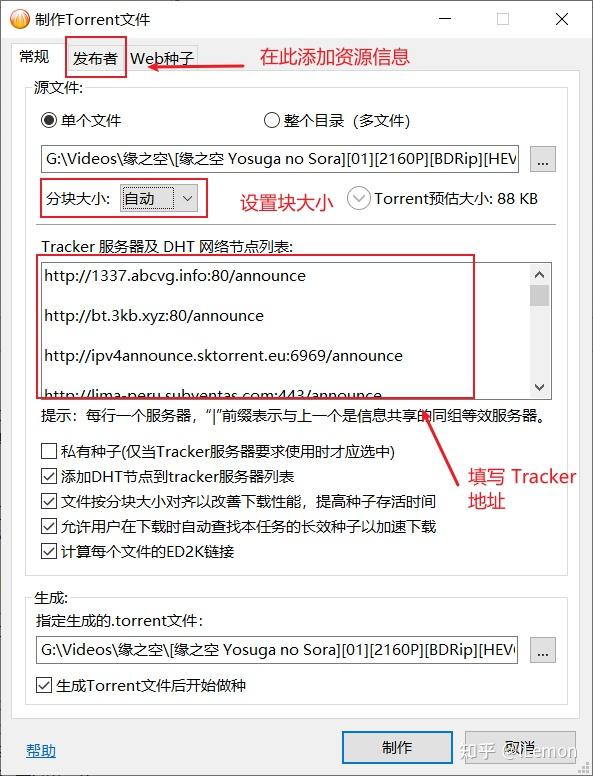Browse output .torrent path with ellipsis button
Image resolution: width=593 pixels, height=776 pixels.
543,650
